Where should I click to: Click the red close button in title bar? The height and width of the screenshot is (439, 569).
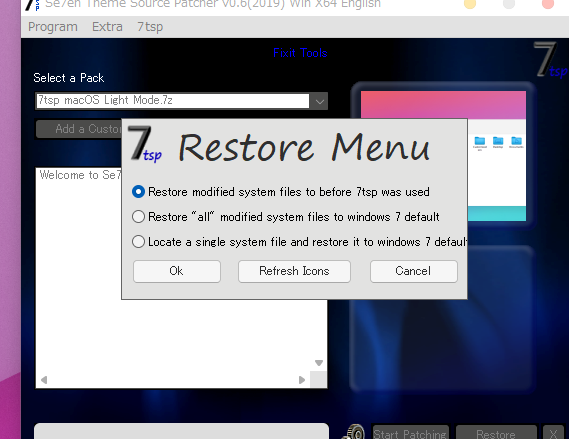click(x=548, y=4)
